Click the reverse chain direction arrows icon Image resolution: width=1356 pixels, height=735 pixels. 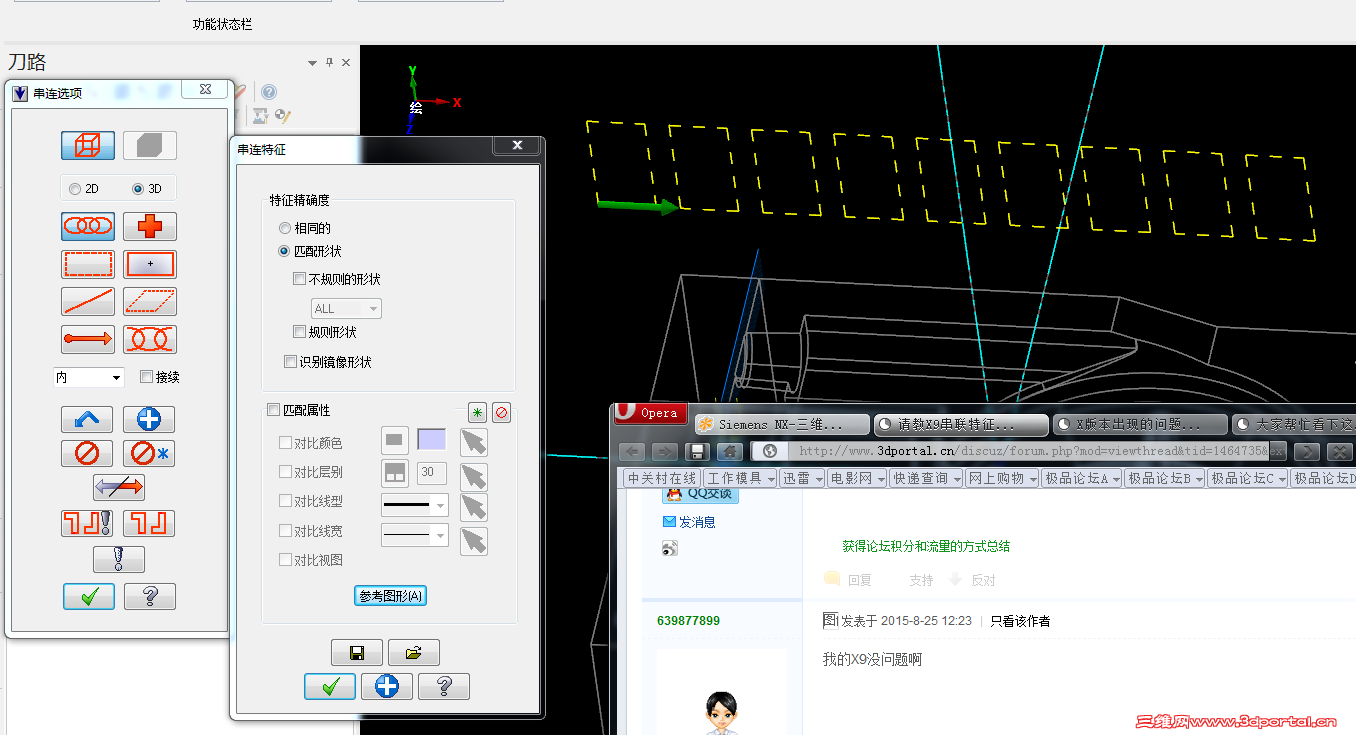tap(119, 487)
